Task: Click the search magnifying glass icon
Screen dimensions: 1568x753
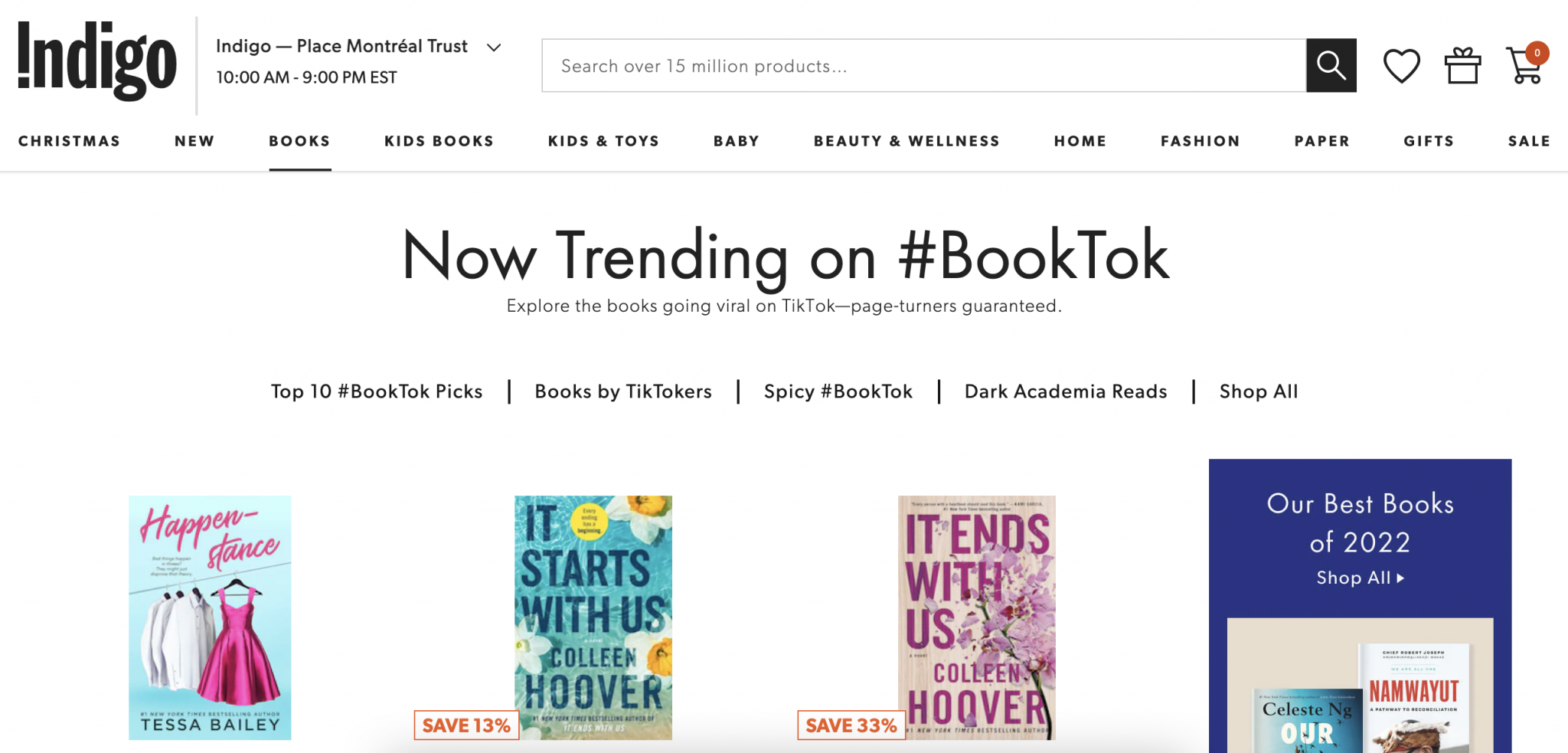Action: pyautogui.click(x=1331, y=65)
